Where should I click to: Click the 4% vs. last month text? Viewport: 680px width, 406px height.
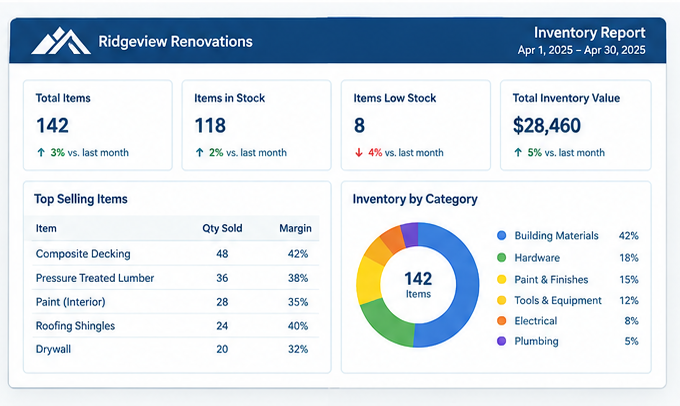click(405, 153)
